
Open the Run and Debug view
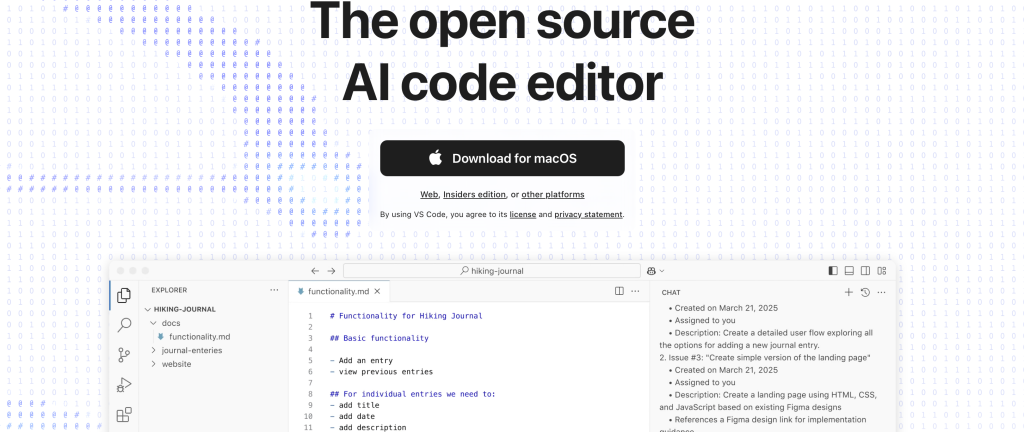coord(124,385)
